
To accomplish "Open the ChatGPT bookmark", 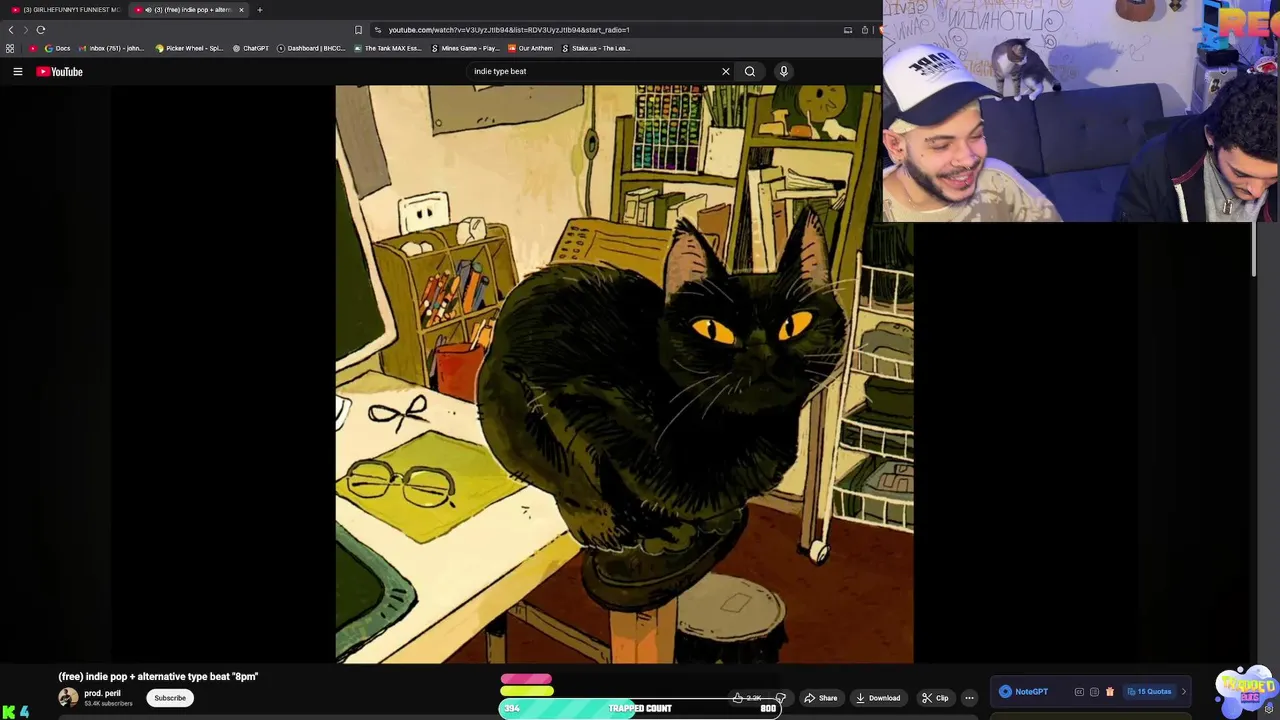I will pyautogui.click(x=250, y=48).
